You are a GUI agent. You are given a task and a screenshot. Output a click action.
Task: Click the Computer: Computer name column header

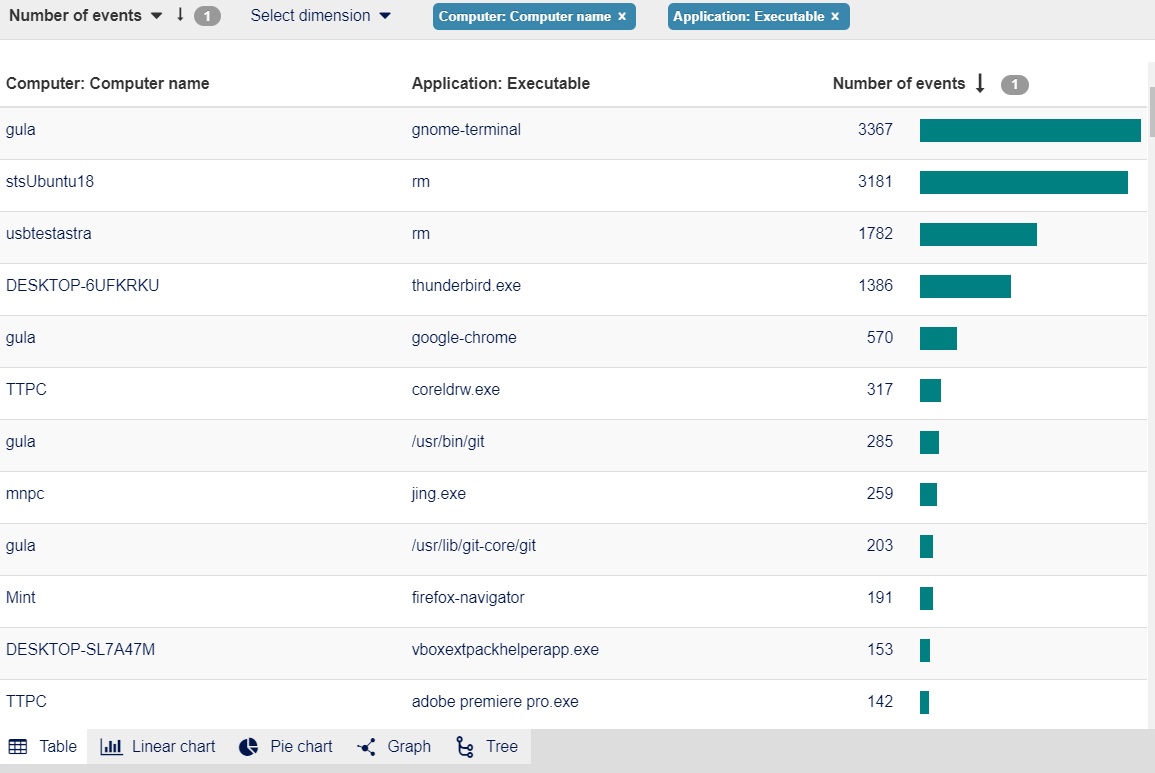click(x=108, y=84)
